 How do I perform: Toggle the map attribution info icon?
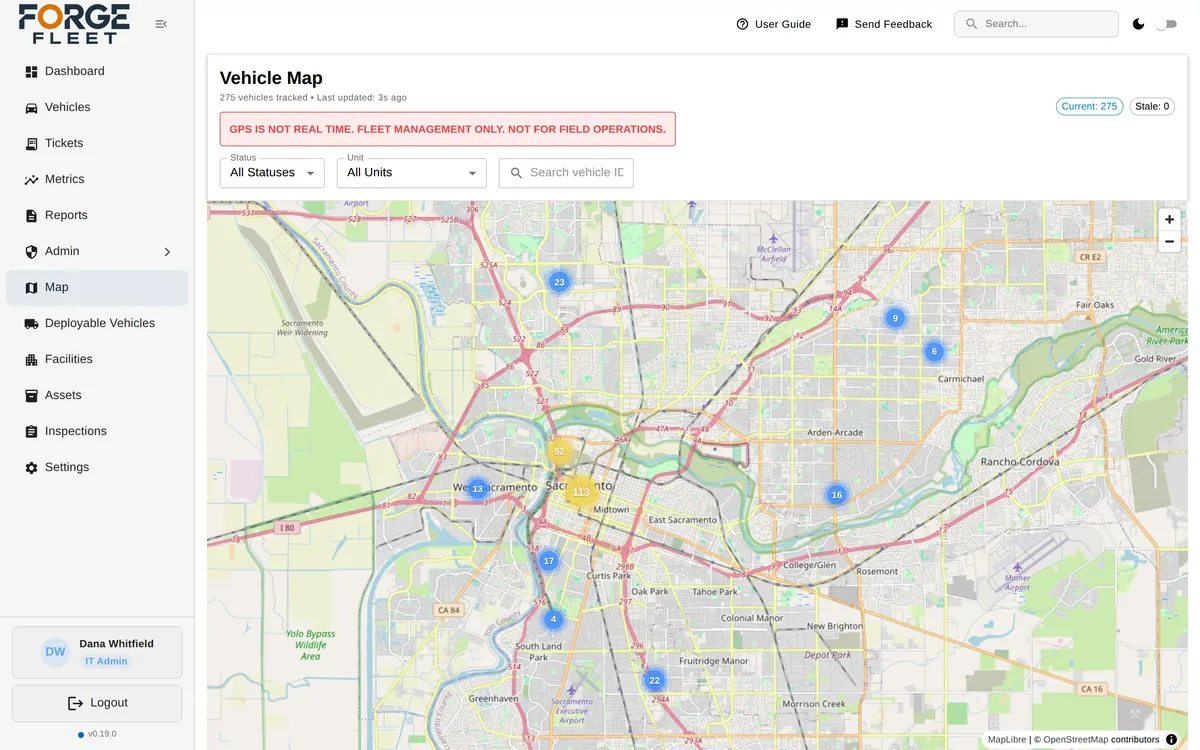[1171, 740]
